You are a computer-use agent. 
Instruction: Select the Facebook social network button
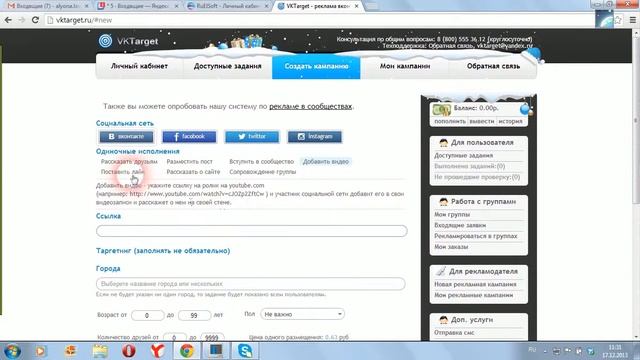click(189, 136)
